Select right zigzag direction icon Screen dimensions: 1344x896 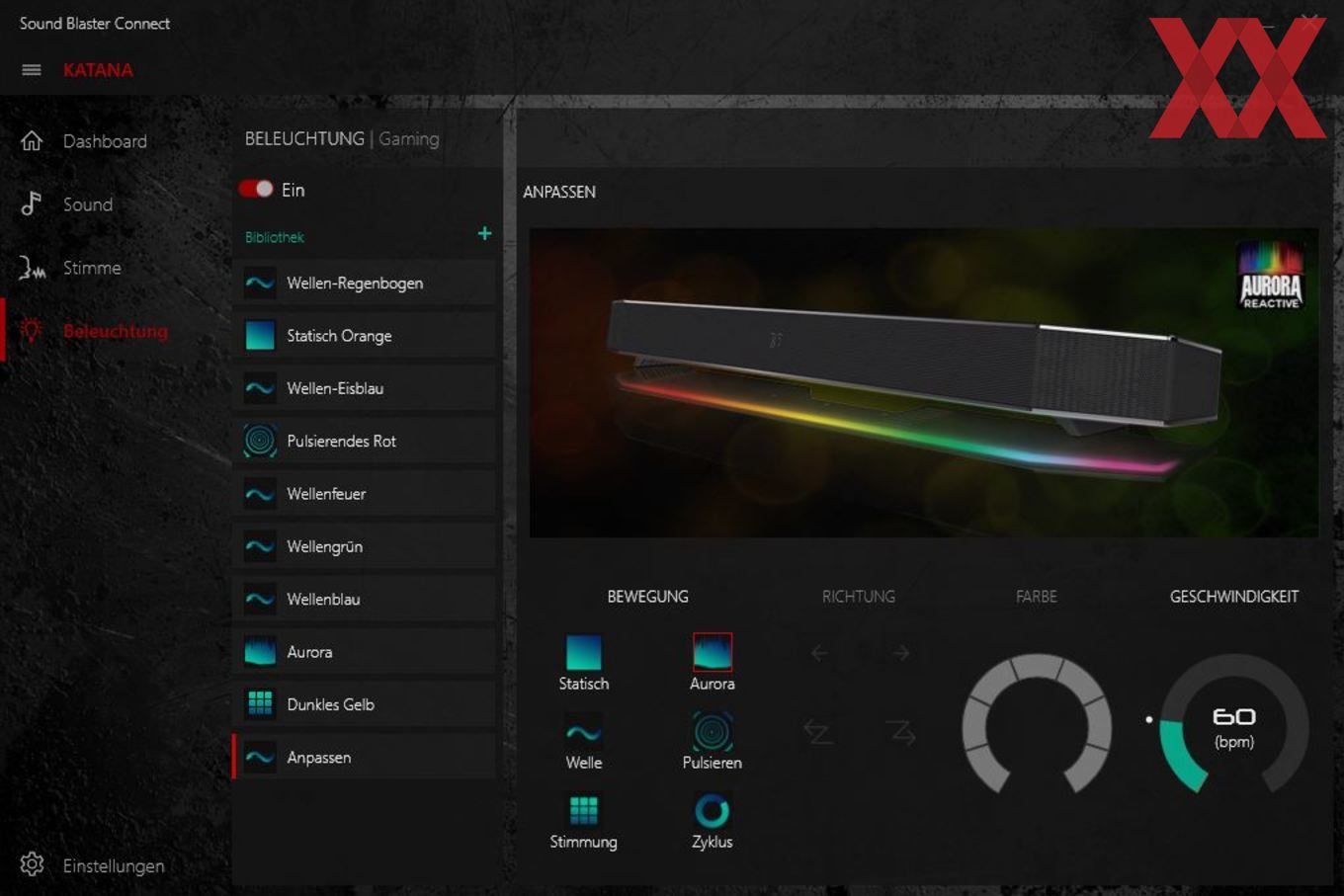[x=900, y=732]
